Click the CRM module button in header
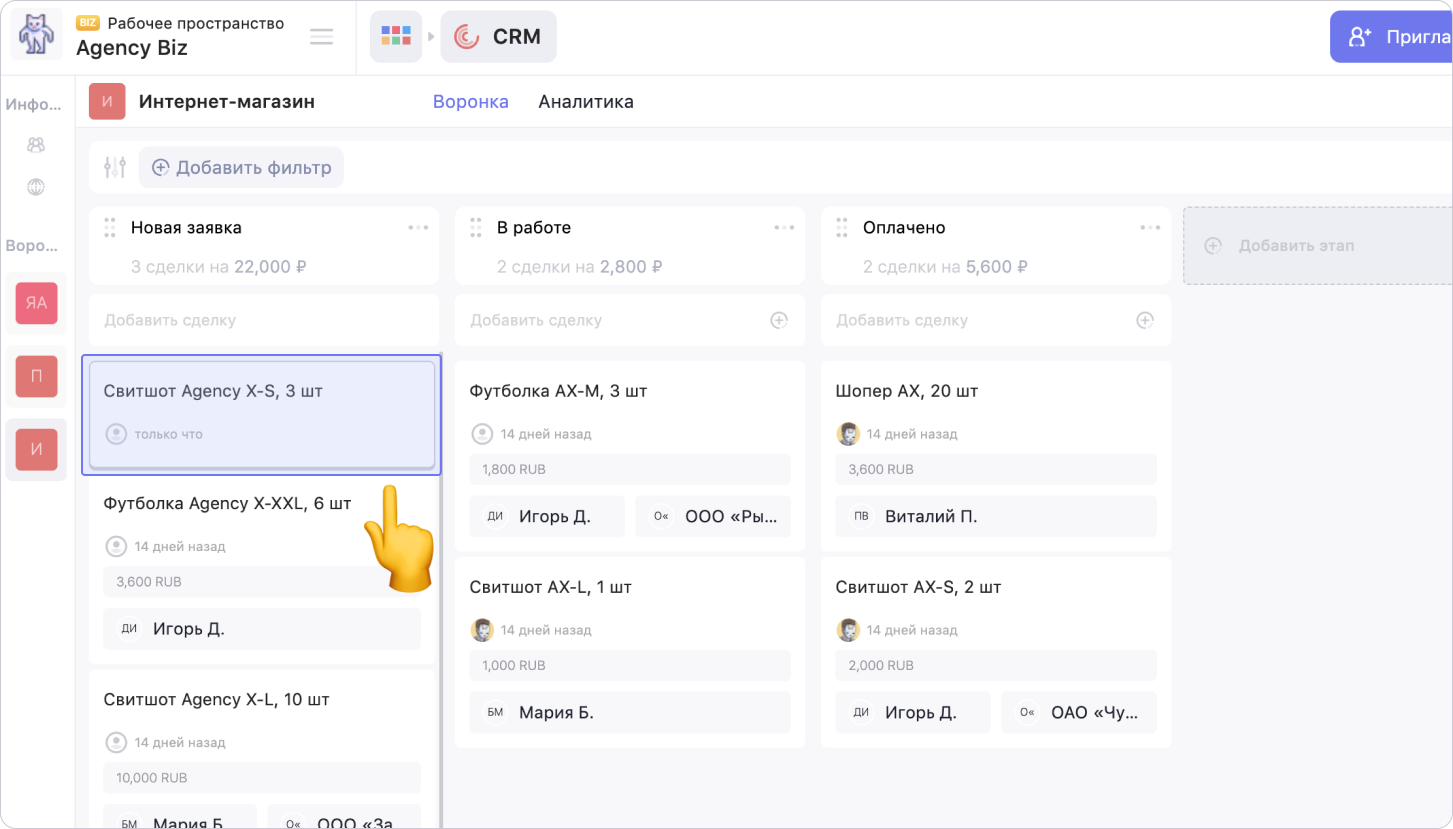 click(498, 37)
